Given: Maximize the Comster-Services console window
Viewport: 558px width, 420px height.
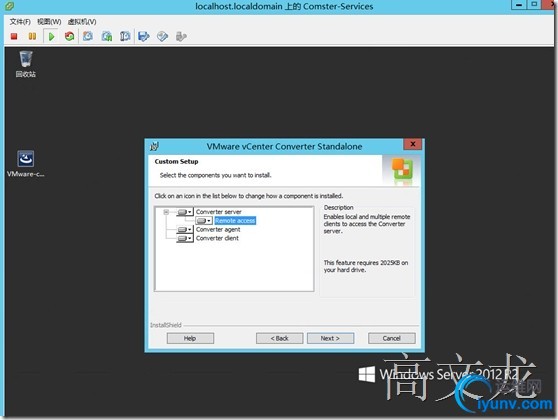Looking at the screenshot, I should (534, 5).
